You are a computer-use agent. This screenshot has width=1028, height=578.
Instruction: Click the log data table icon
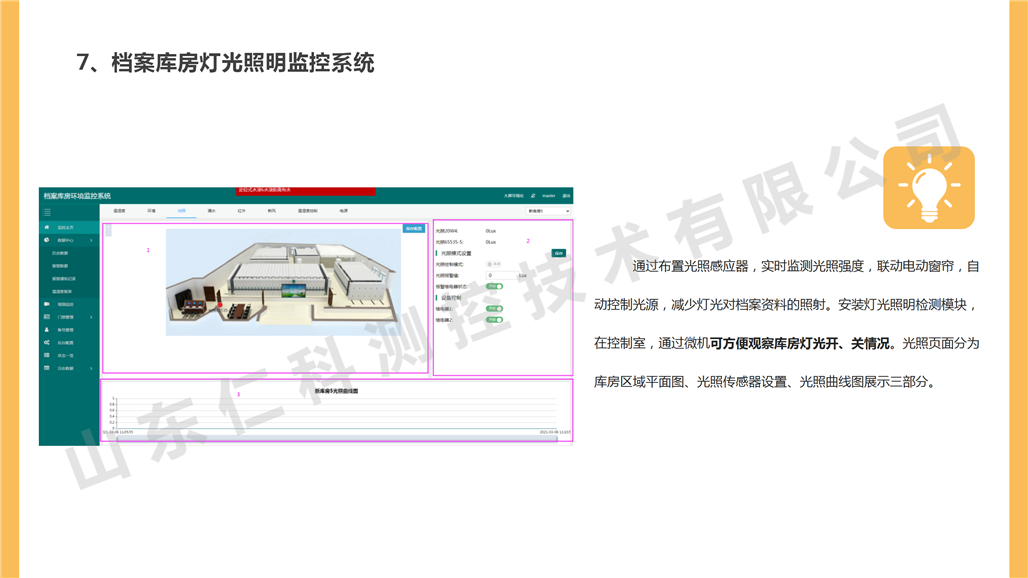[47, 368]
